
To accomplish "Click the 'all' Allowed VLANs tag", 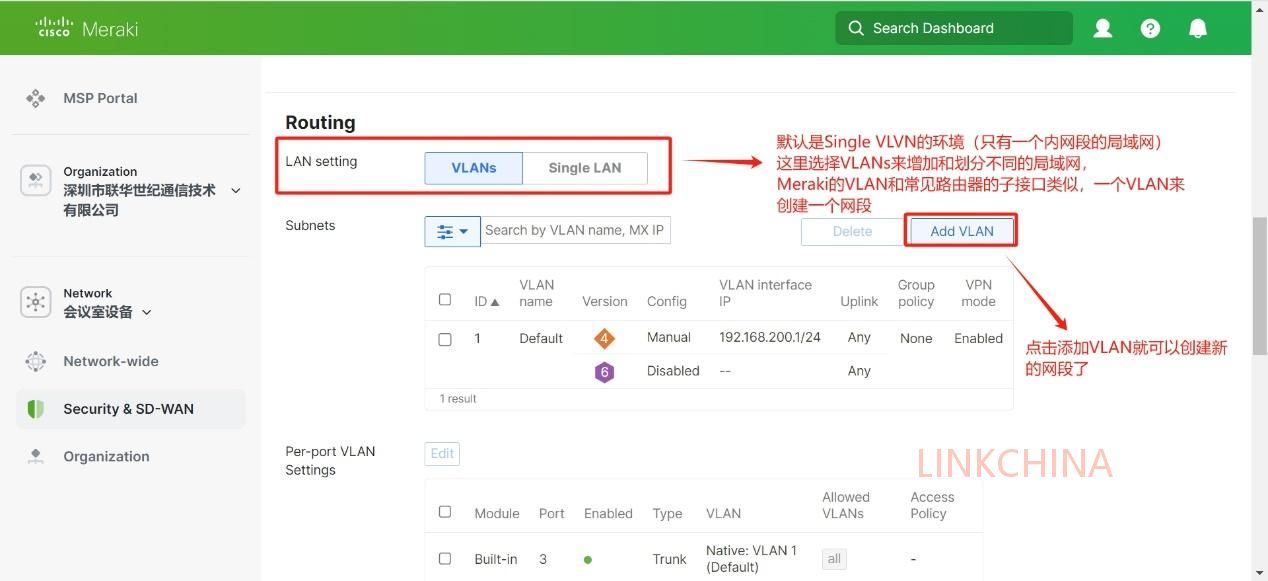I will [x=834, y=559].
